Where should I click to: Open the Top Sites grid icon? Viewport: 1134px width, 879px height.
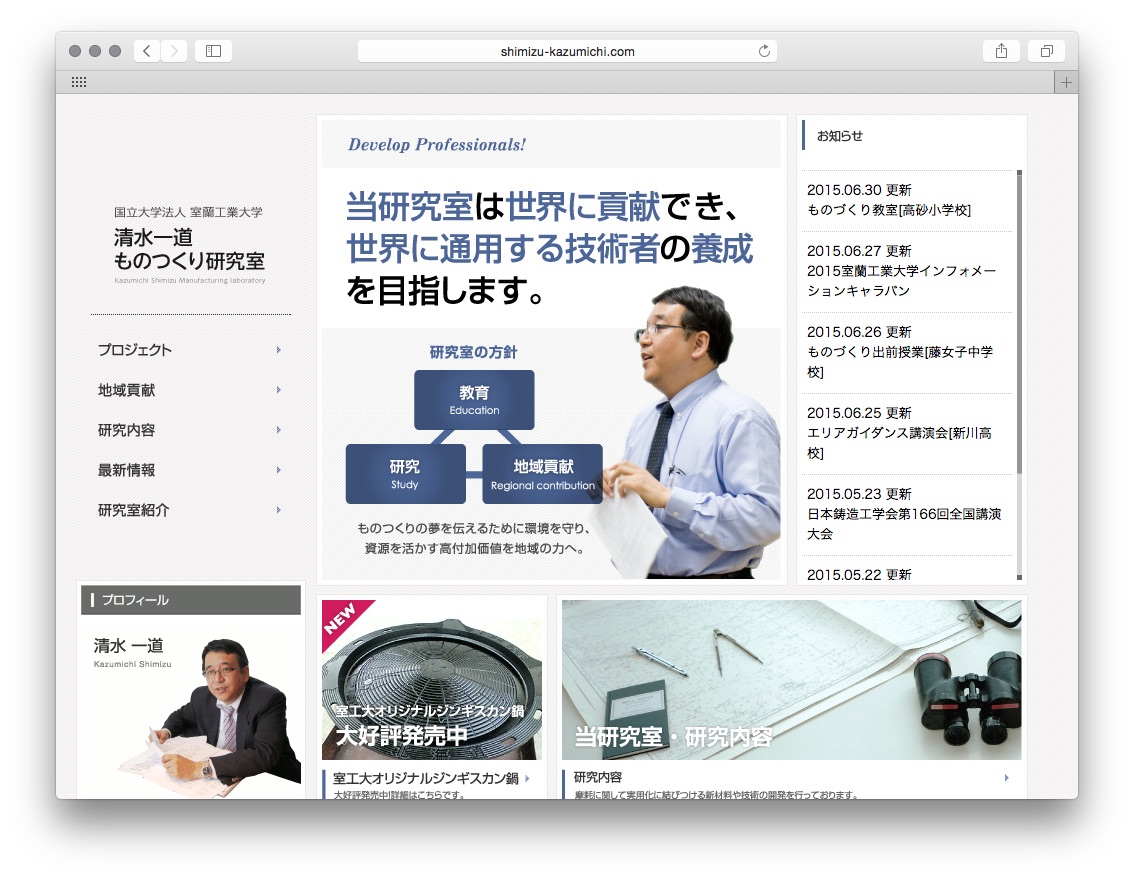coord(79,83)
